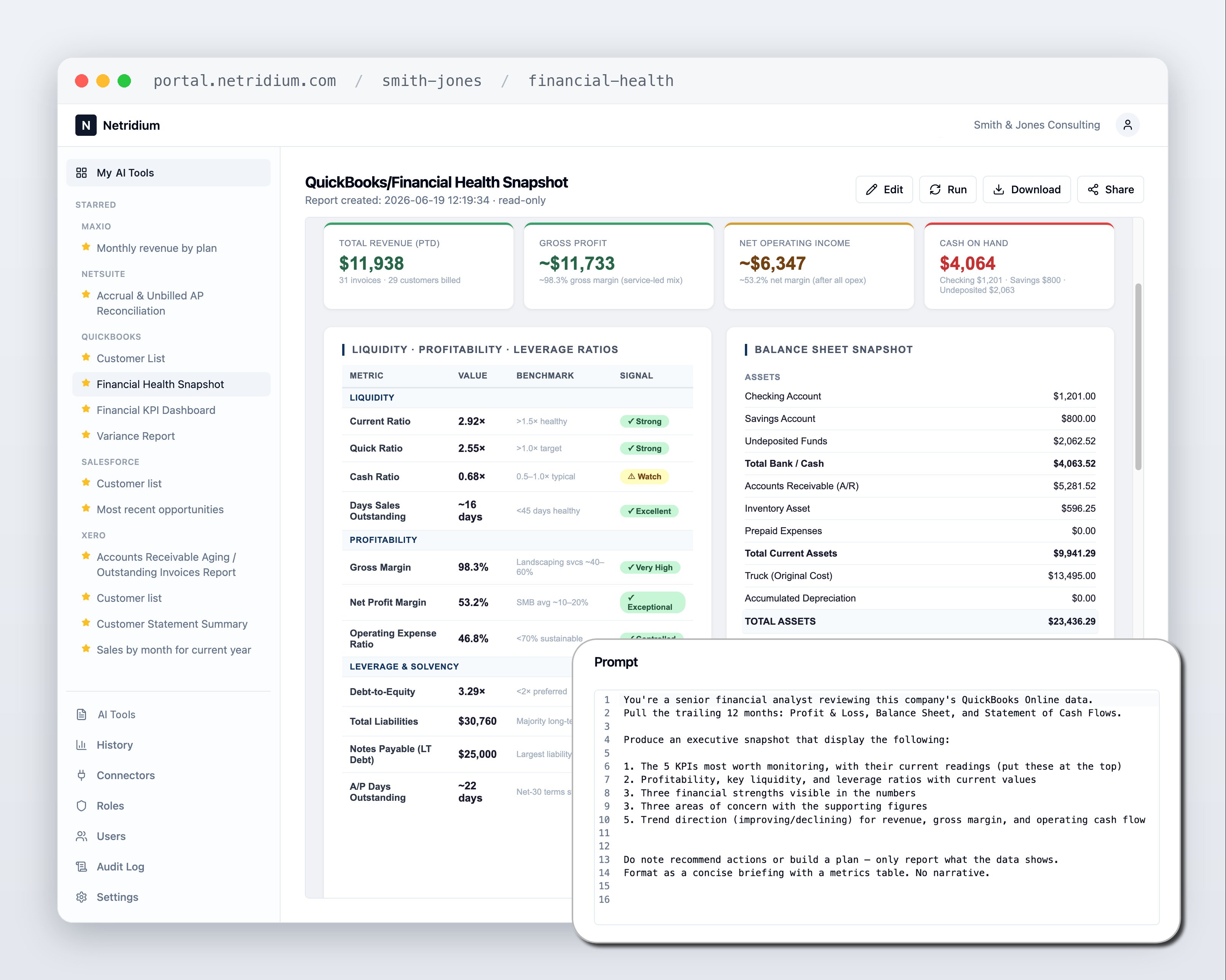Screen dimensions: 1226x980
Task: Click the Watch signal badge for Cash Ratio
Action: coord(644,476)
